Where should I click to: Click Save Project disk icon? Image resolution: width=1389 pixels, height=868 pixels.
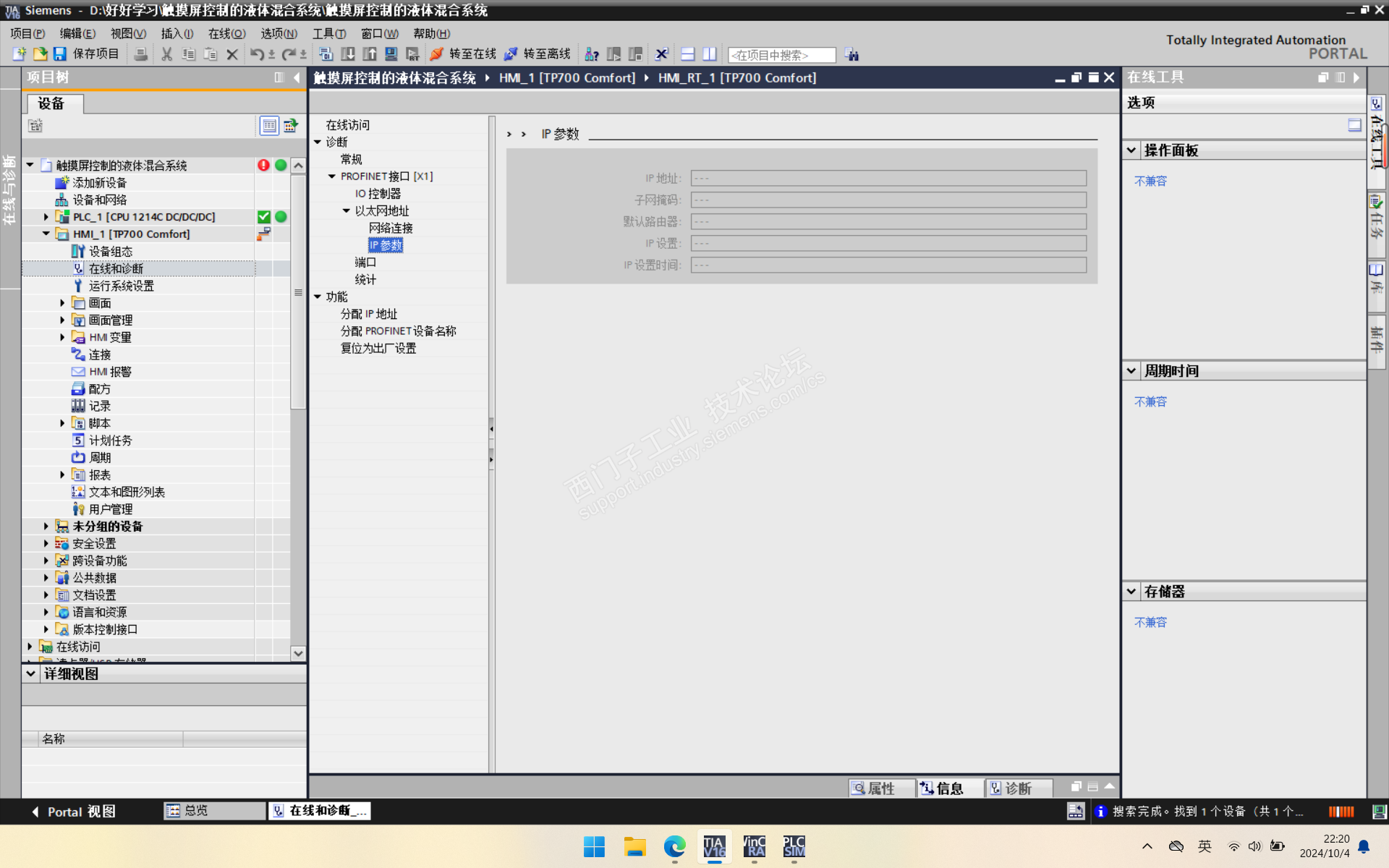pos(60,54)
